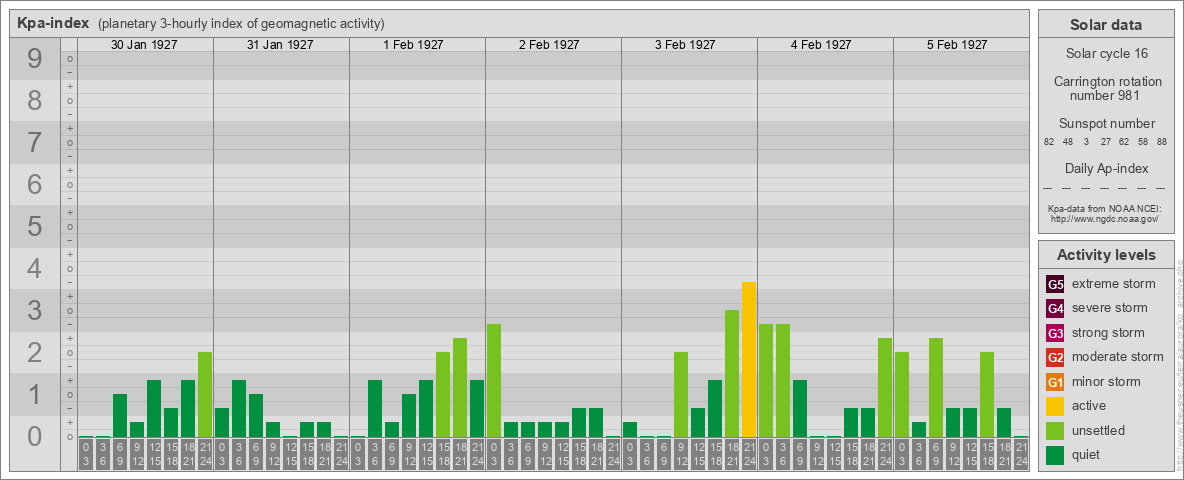Click the 5 Feb 6-9 light green bar
Viewport: 1184px width, 480px height.
(936, 388)
